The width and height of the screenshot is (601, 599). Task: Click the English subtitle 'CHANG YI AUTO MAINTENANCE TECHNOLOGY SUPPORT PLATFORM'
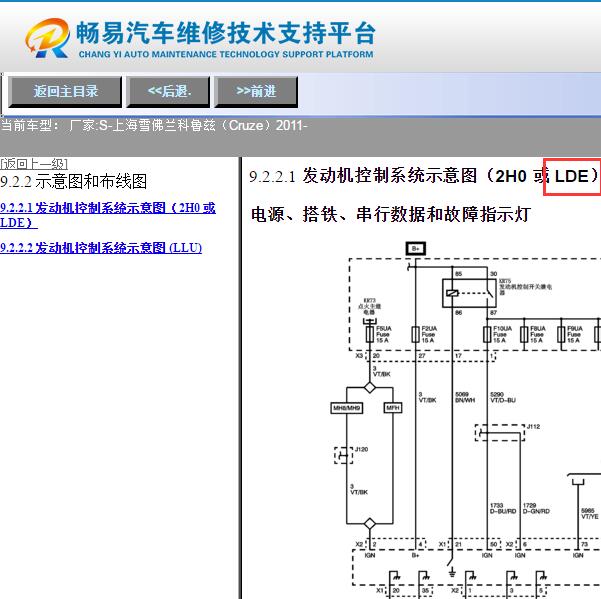tap(226, 54)
